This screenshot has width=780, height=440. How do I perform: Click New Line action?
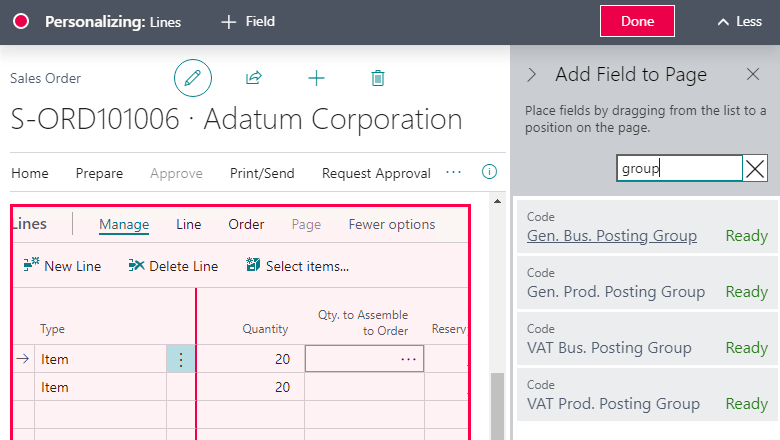point(62,266)
